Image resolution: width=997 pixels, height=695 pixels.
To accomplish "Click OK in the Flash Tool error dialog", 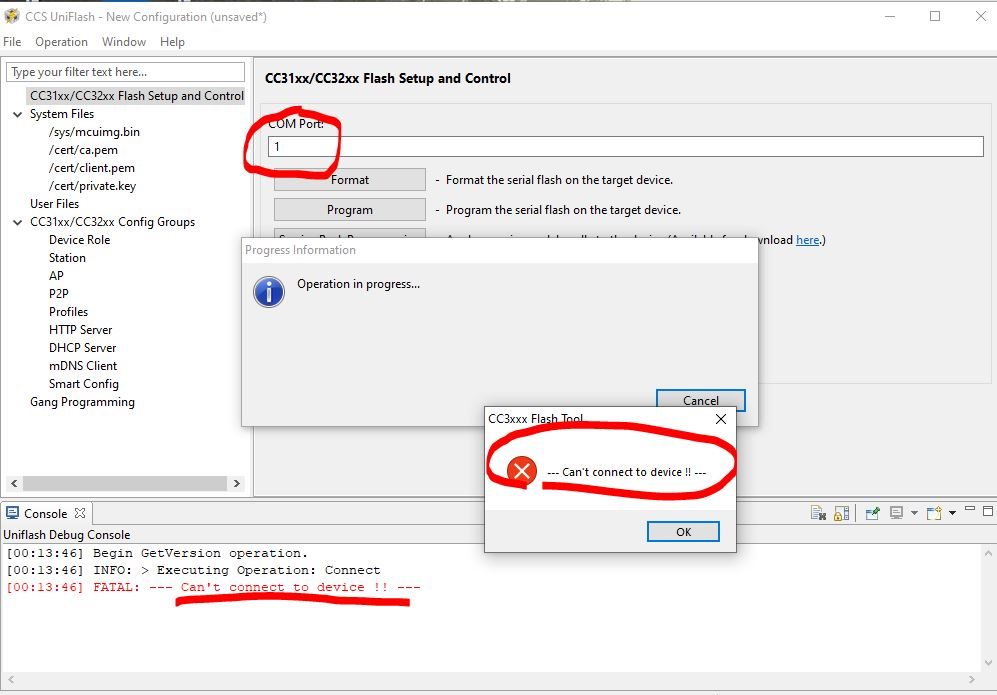I will [x=683, y=532].
